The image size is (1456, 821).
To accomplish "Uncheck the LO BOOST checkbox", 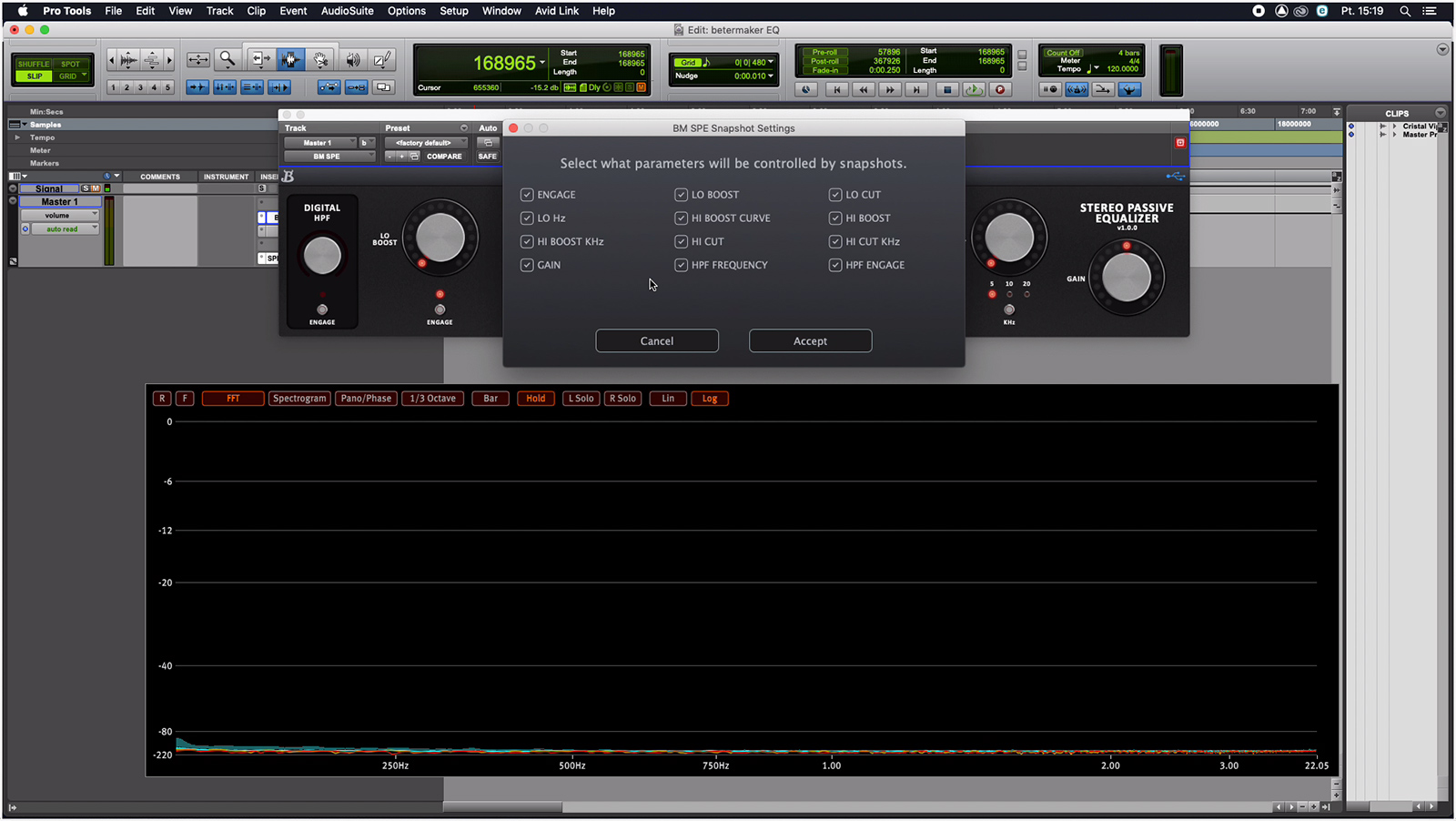I will click(681, 195).
